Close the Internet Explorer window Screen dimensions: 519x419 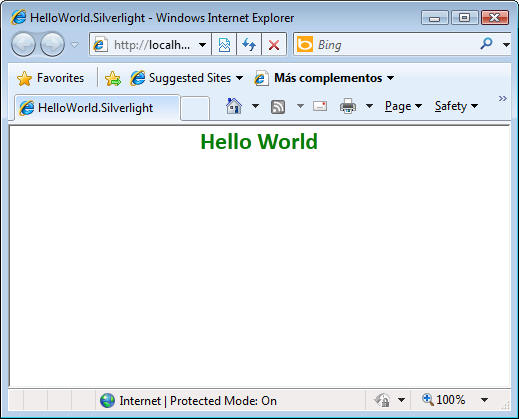click(495, 18)
